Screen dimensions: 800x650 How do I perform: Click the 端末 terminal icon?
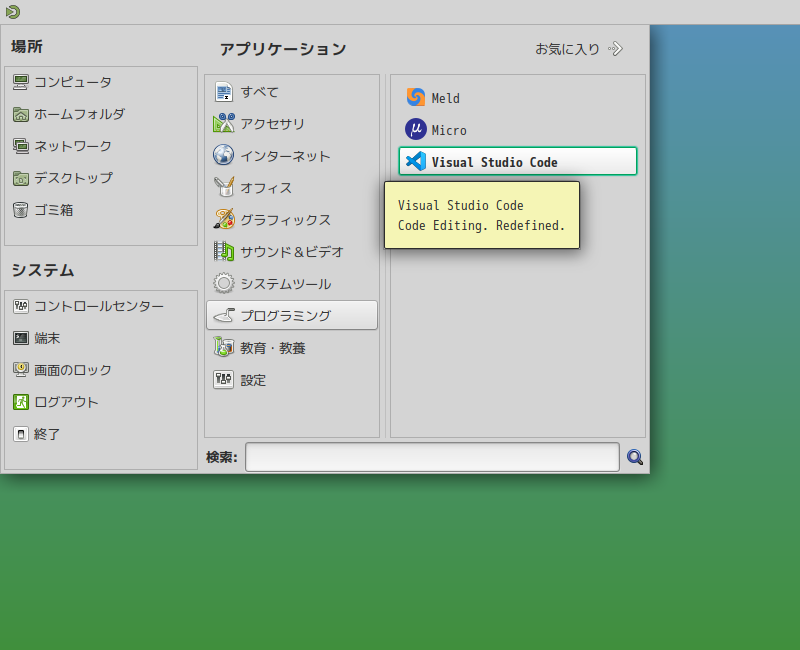pyautogui.click(x=20, y=338)
